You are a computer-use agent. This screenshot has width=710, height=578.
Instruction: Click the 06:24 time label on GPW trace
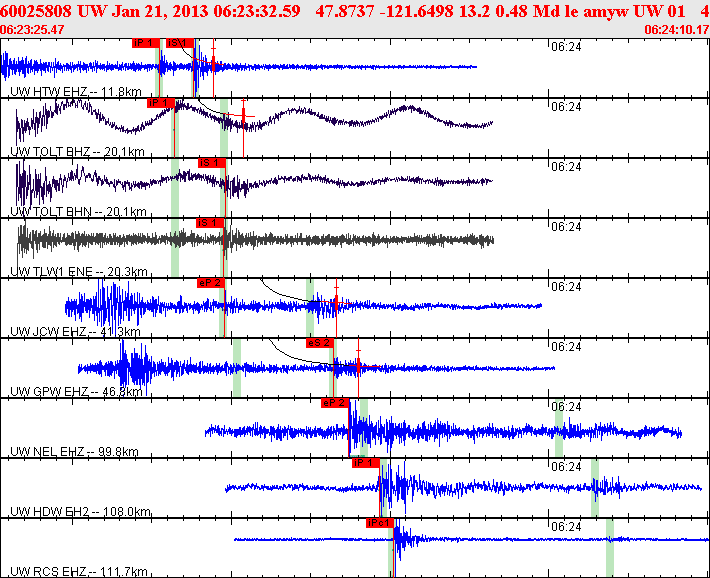[566, 347]
